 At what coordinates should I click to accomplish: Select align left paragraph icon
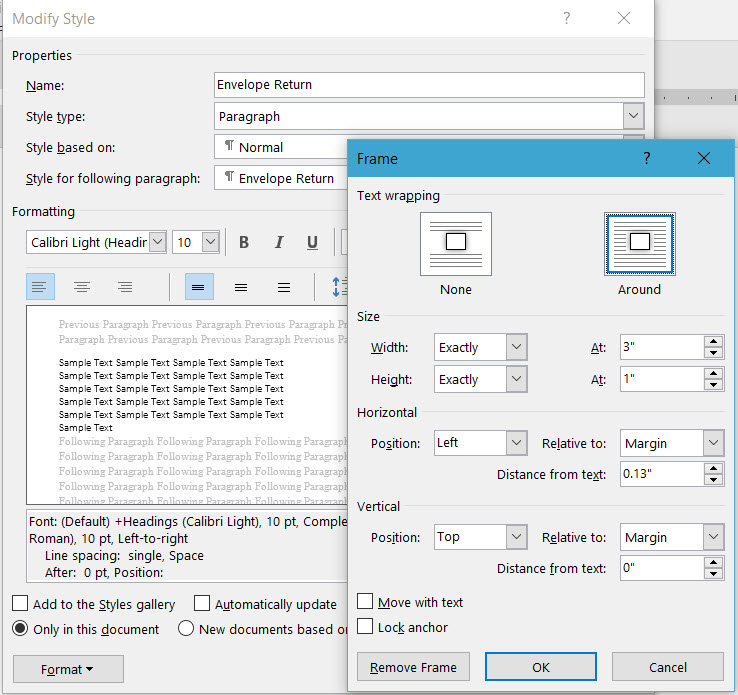tap(40, 287)
